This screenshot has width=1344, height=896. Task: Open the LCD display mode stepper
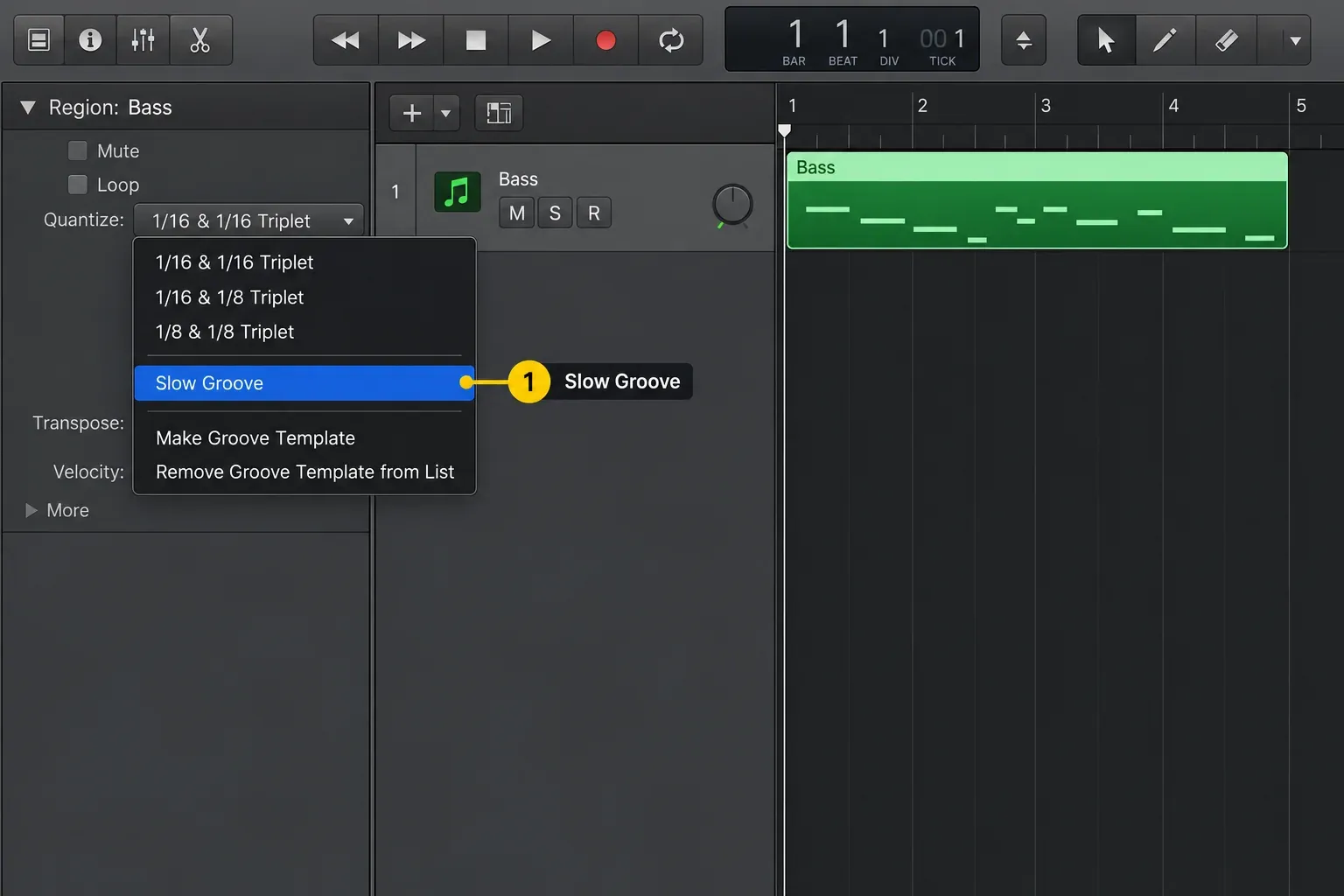click(x=1024, y=40)
